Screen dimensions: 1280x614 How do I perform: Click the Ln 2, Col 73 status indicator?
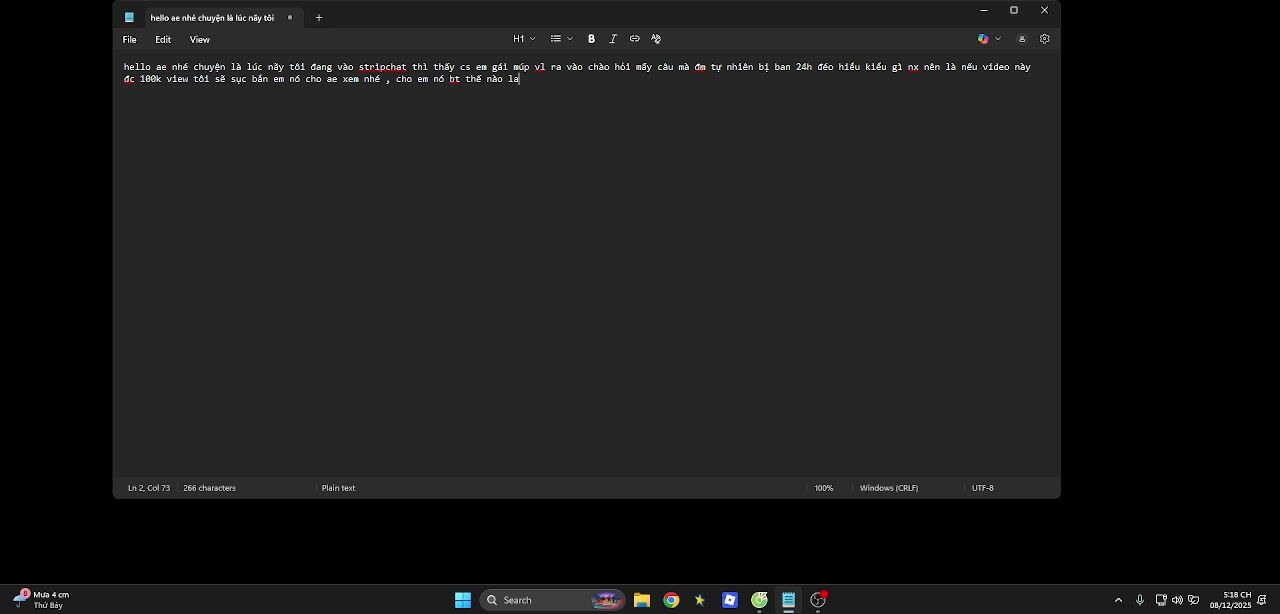(149, 488)
